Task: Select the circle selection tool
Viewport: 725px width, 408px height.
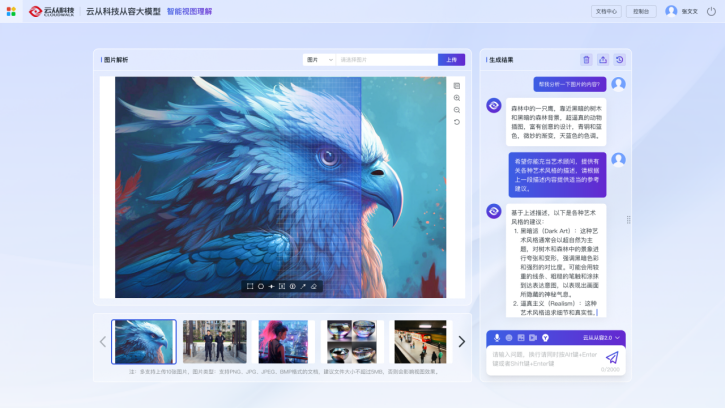Action: click(x=261, y=286)
